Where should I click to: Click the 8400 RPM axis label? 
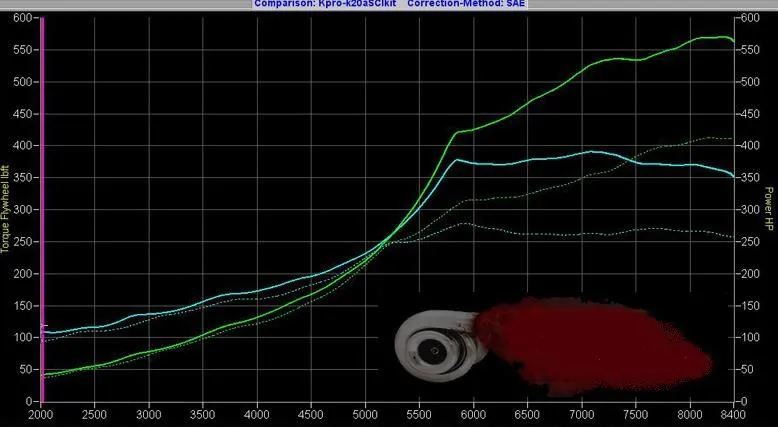733,415
